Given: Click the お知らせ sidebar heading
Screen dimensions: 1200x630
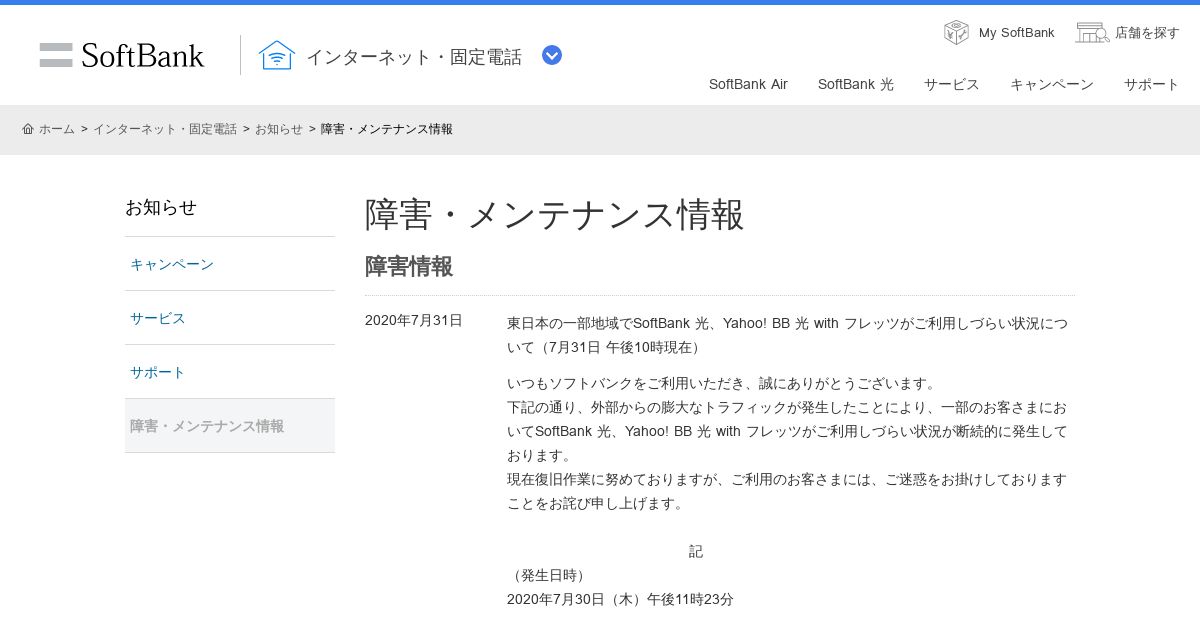Looking at the screenshot, I should point(161,207).
